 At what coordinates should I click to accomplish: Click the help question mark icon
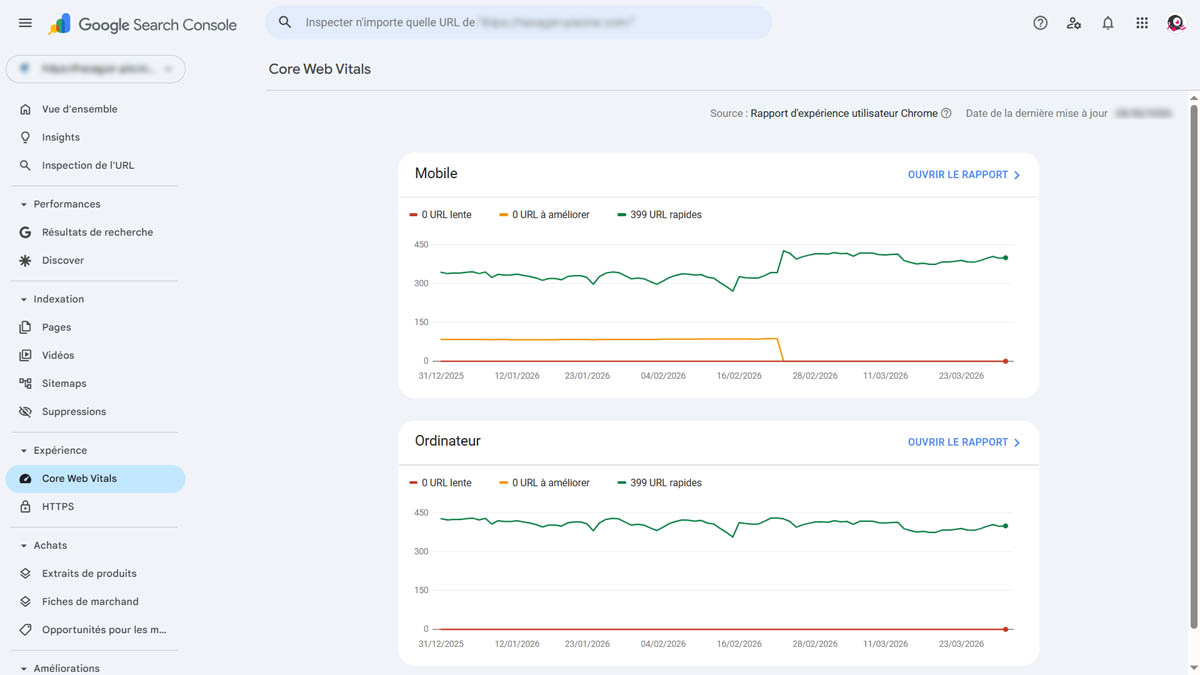[1040, 23]
